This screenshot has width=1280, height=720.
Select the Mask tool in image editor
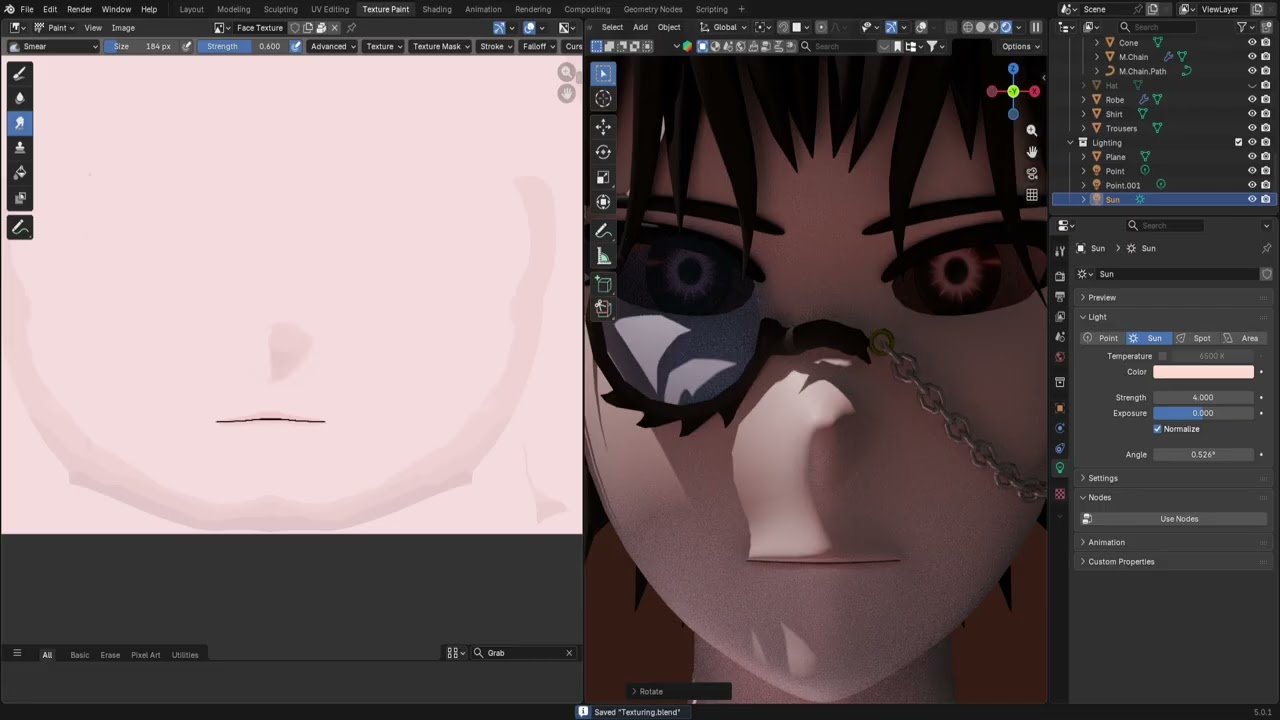[20, 198]
